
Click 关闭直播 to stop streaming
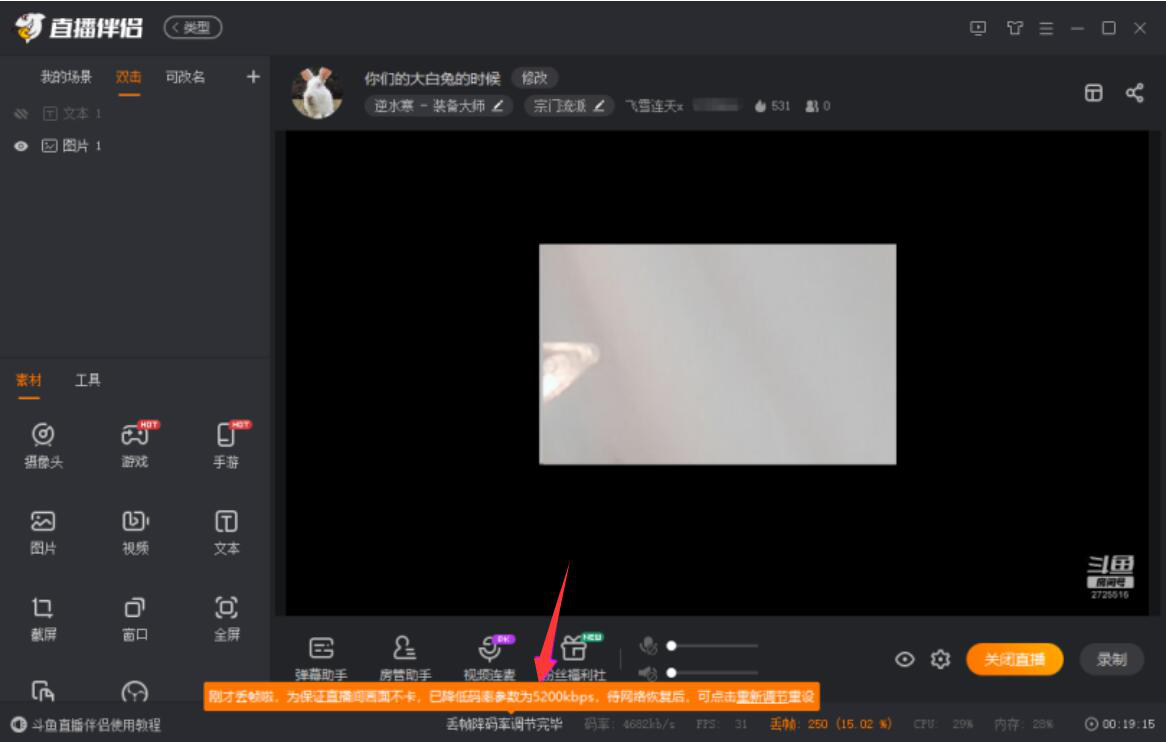point(1014,659)
